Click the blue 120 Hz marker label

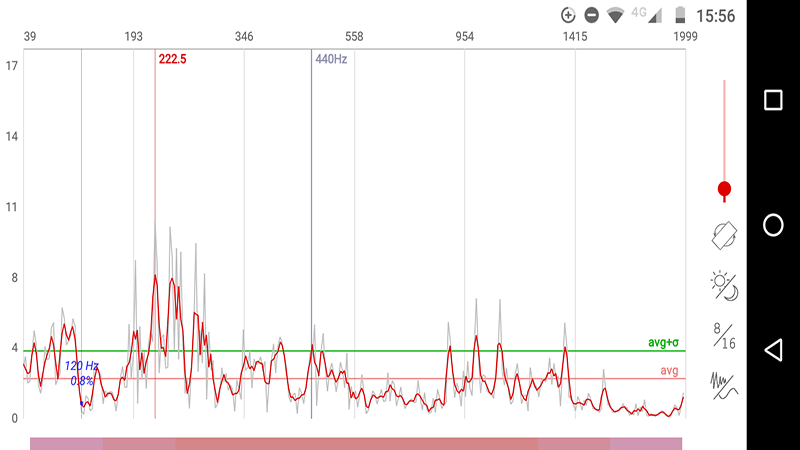point(82,366)
